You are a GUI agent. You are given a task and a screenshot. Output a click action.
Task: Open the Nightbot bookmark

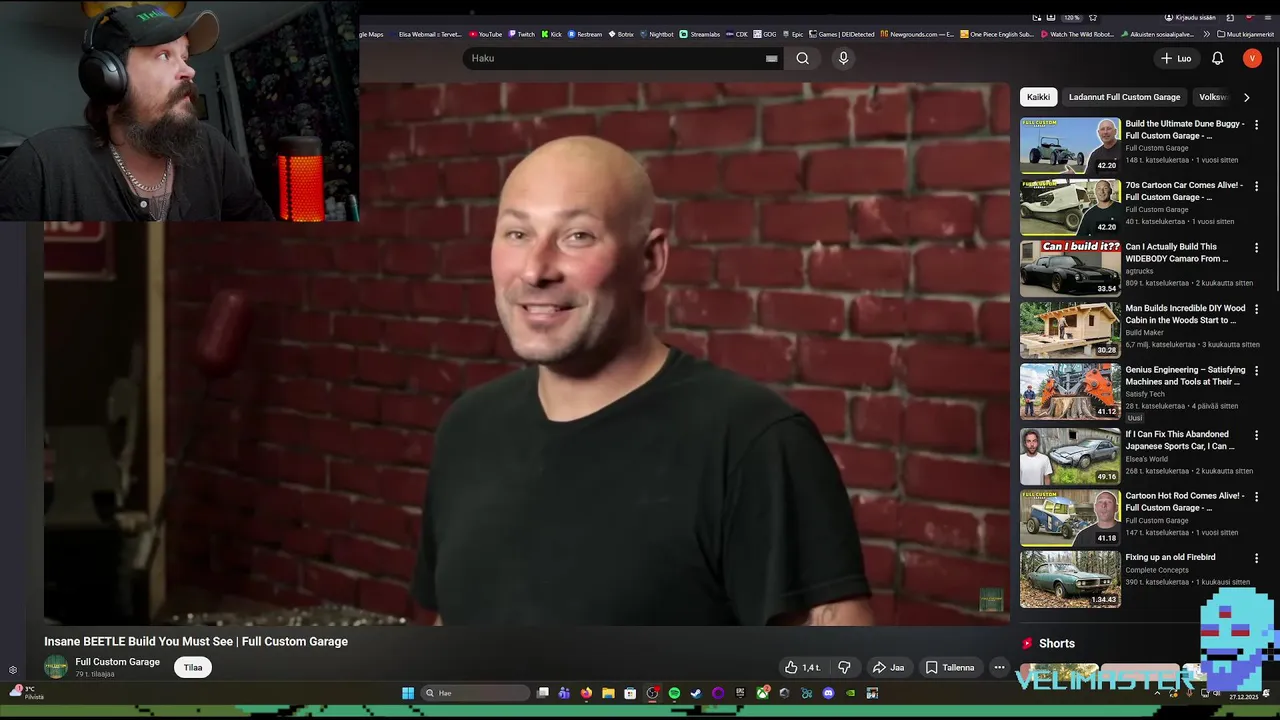point(656,34)
